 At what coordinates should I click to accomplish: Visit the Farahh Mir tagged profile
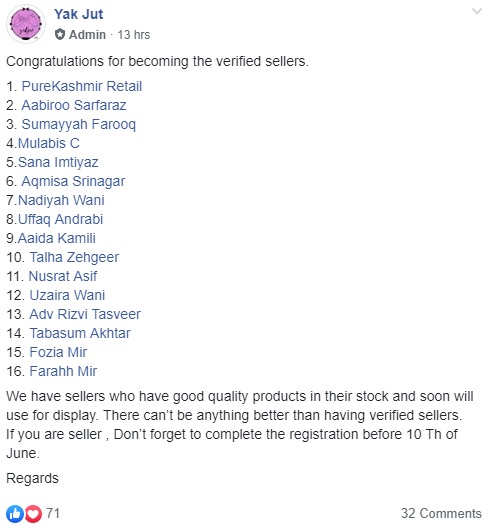pos(63,371)
